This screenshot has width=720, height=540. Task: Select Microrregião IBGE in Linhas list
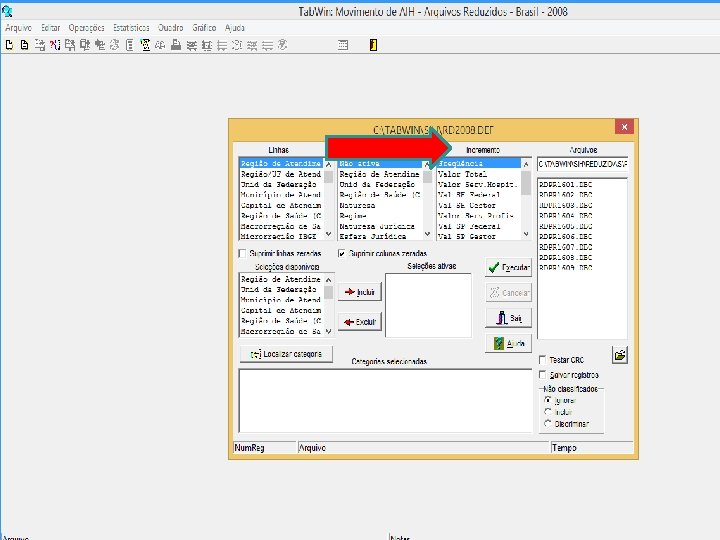[281, 236]
